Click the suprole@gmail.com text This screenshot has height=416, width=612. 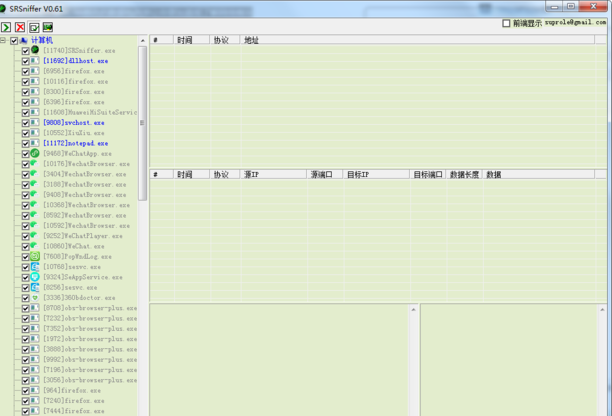coord(575,23)
